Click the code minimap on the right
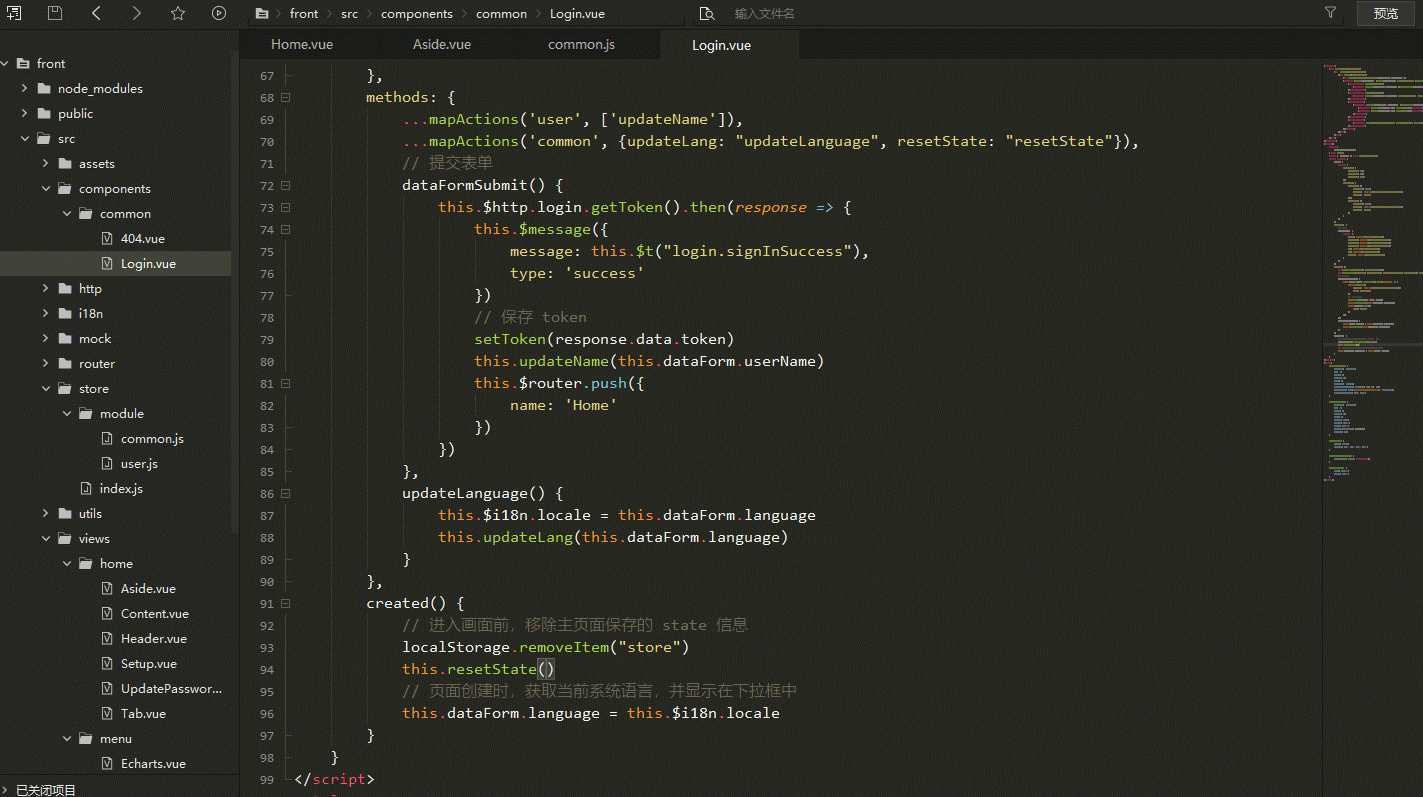Screen dimensions: 1423x797 [1371, 275]
